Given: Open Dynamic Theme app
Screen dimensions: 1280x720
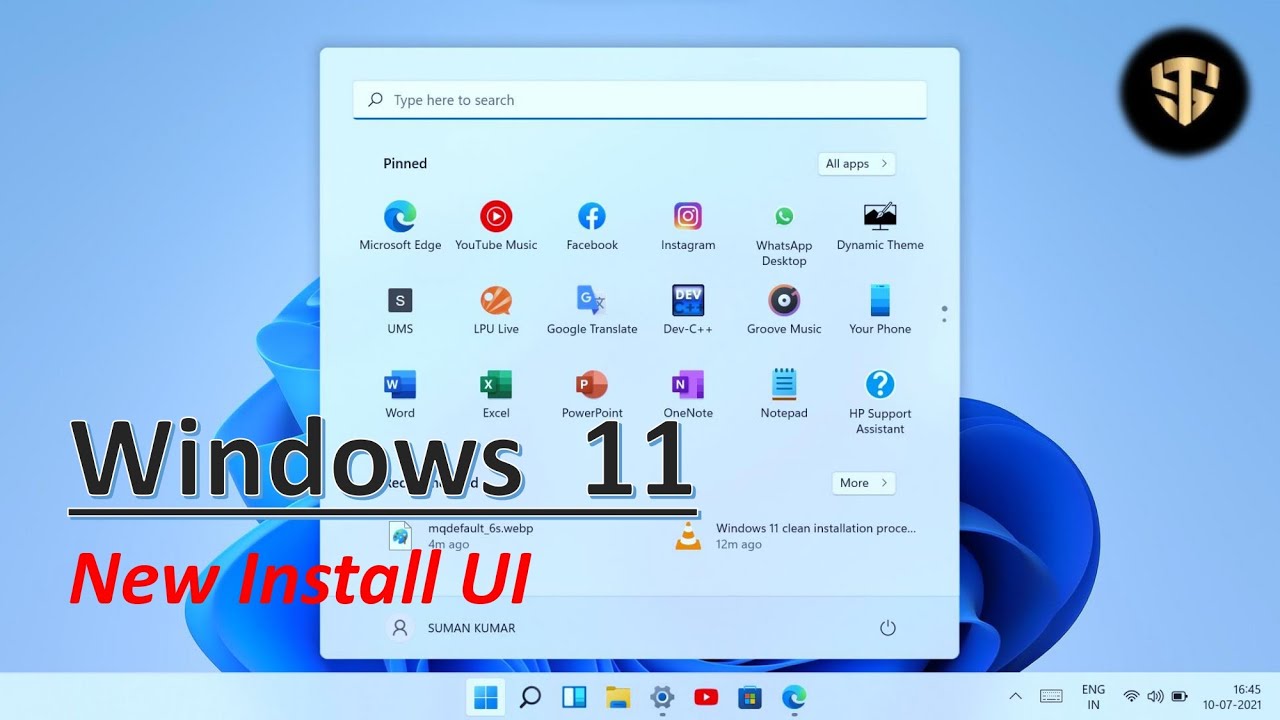Looking at the screenshot, I should tap(880, 227).
